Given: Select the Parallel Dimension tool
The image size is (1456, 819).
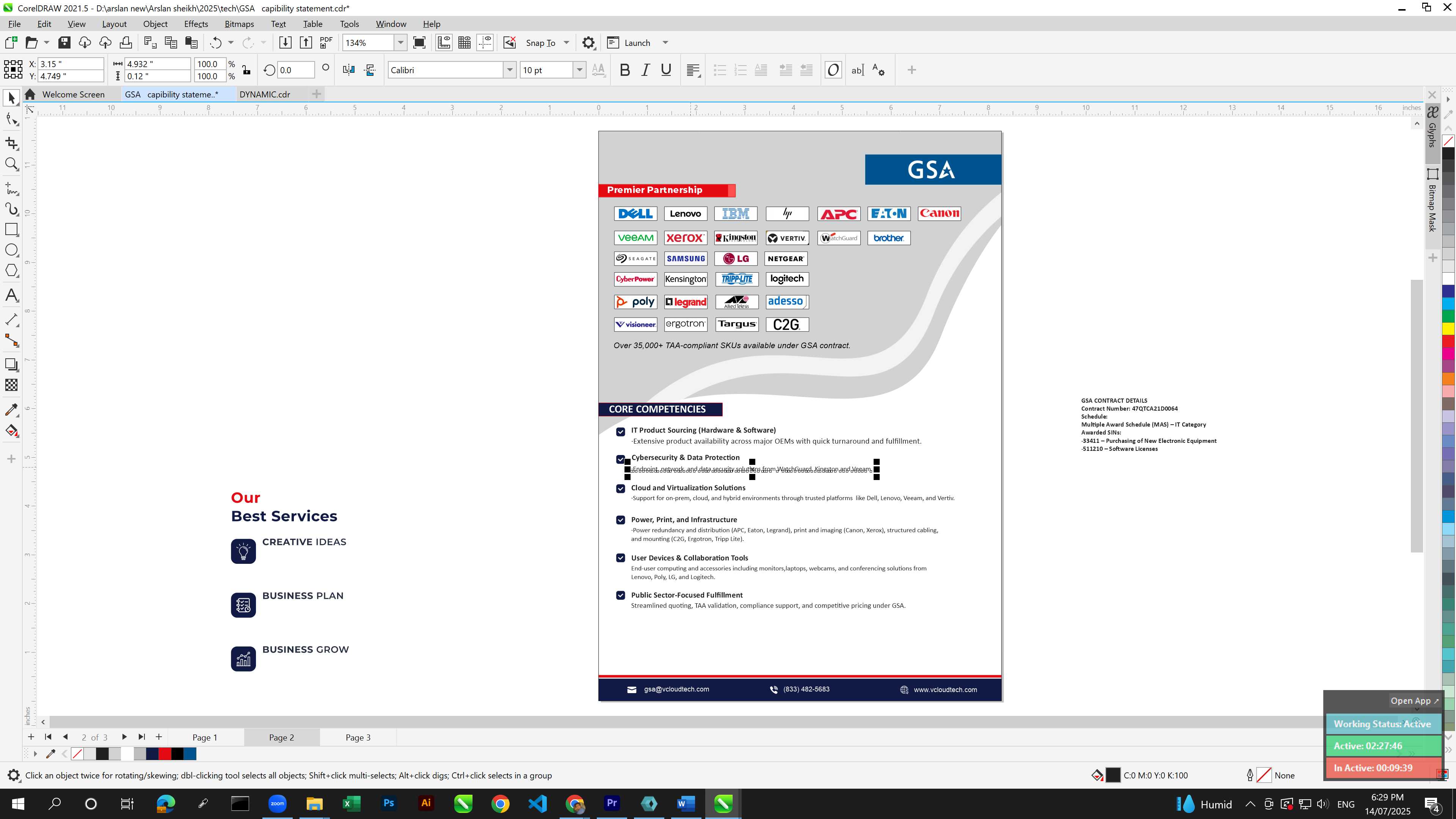Looking at the screenshot, I should coord(11,319).
